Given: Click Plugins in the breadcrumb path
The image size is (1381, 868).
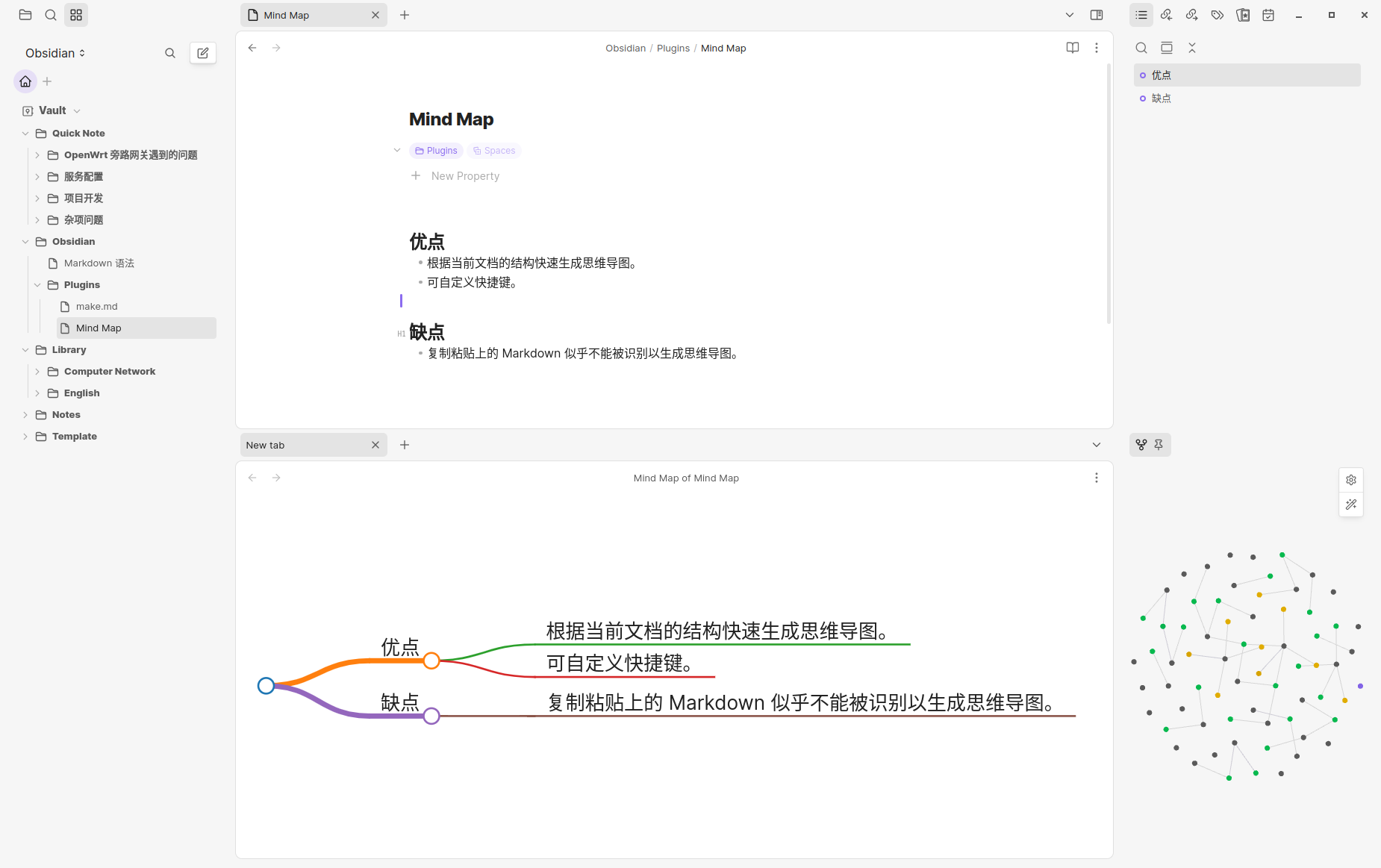Looking at the screenshot, I should [673, 49].
